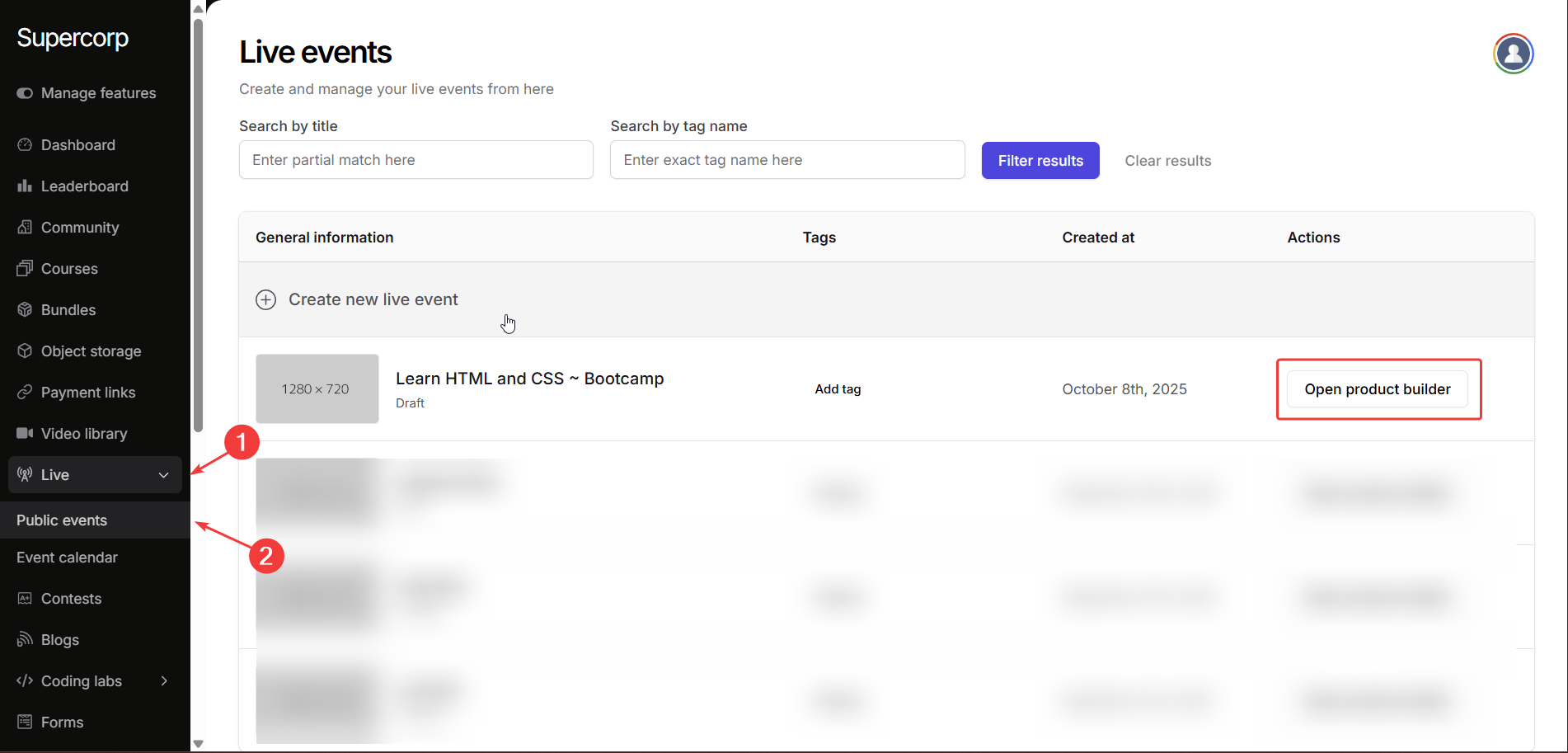
Task: Click the Blogs RSS feed icon
Action: tap(25, 640)
